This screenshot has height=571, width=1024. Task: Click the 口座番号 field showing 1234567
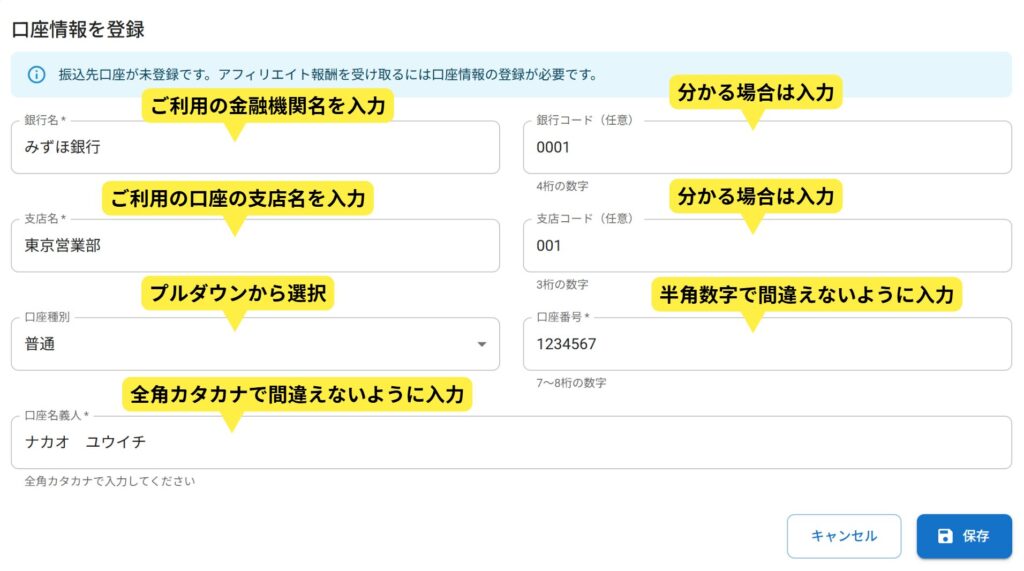[766, 344]
